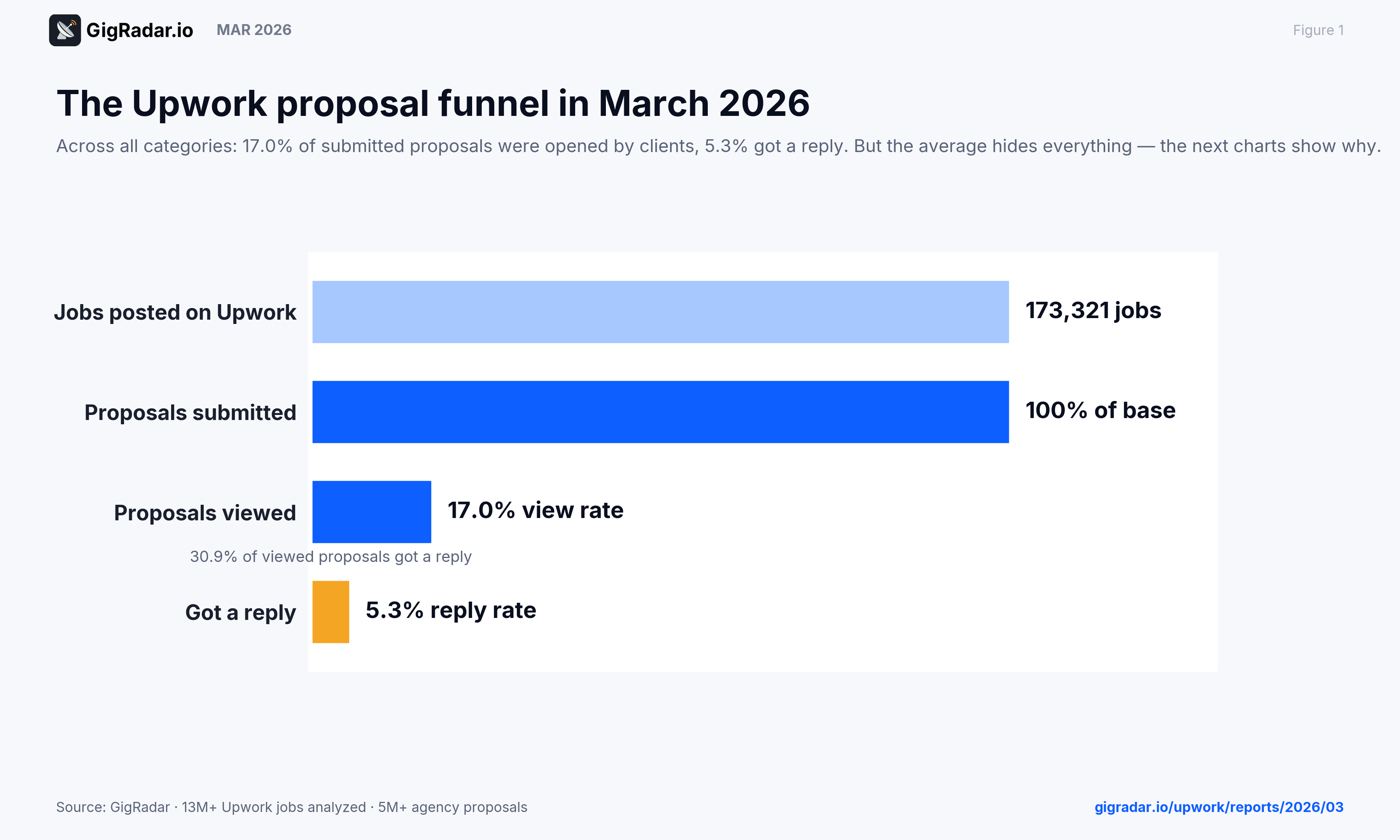This screenshot has width=1400, height=840.
Task: Click the 30.9% of viewed proposals annotation
Action: pyautogui.click(x=331, y=556)
